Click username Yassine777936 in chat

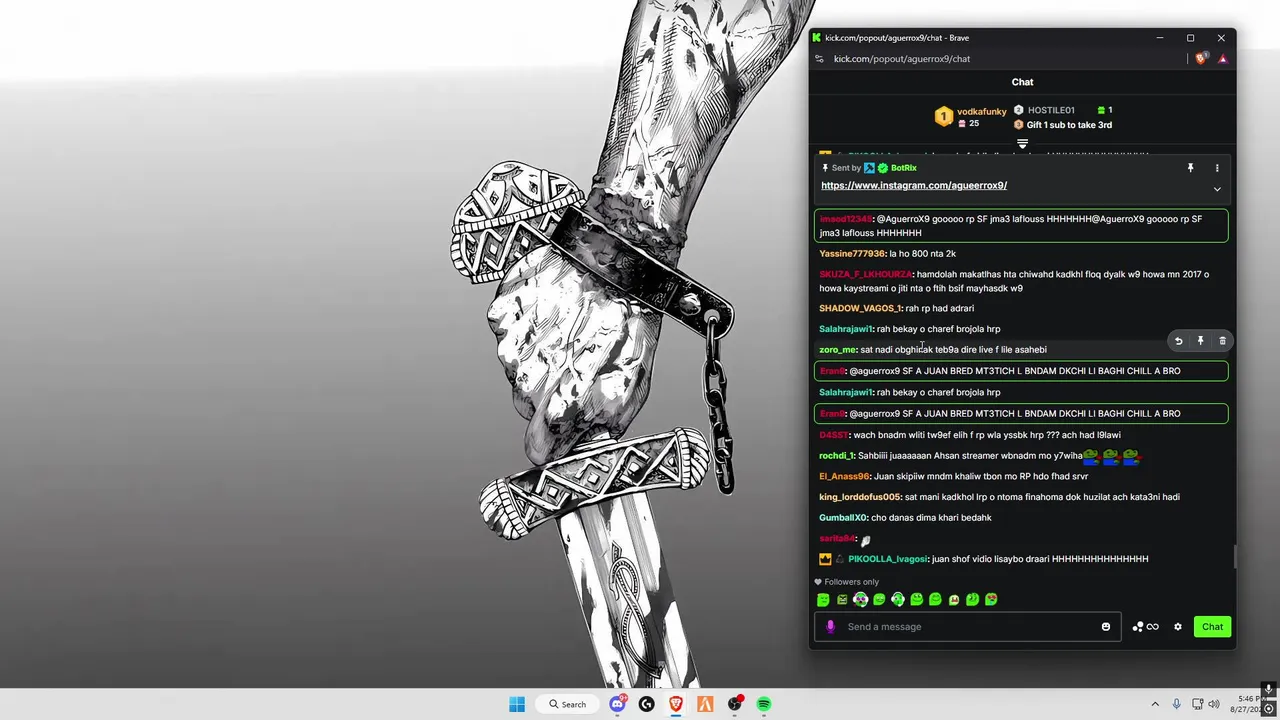click(x=852, y=254)
